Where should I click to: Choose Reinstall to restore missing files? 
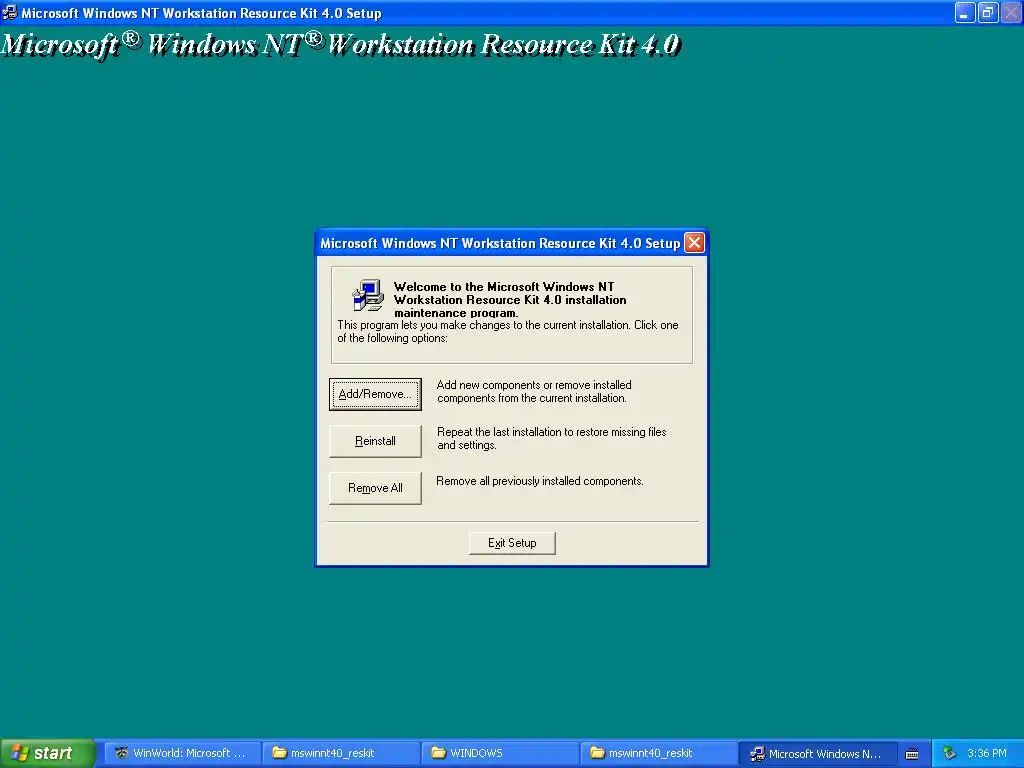click(x=375, y=441)
